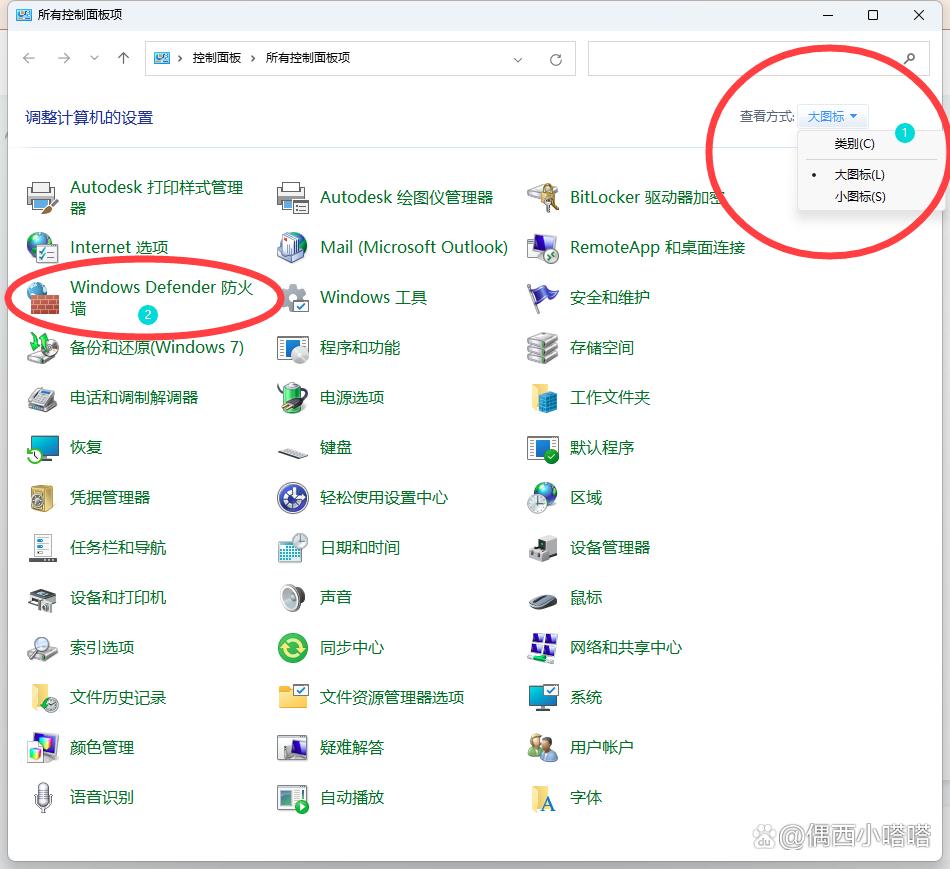Viewport: 950px width, 869px height.
Task: Go up one level arrow
Action: point(124,58)
